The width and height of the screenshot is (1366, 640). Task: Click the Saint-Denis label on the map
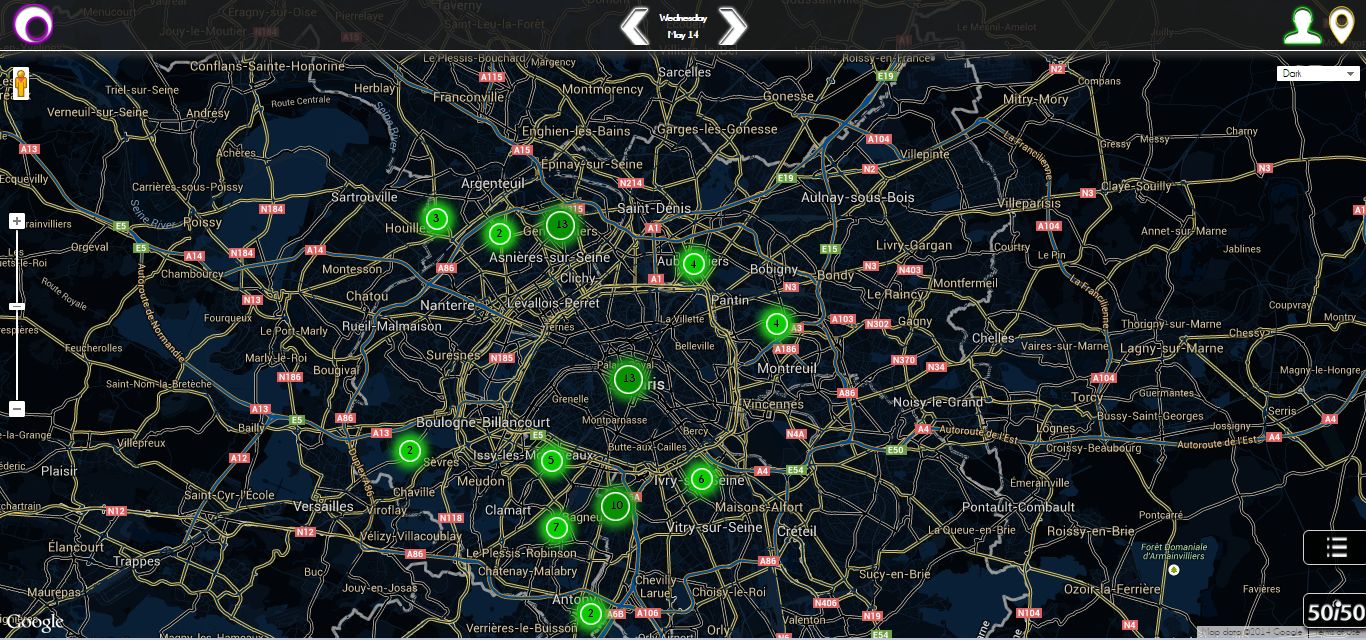pos(654,208)
